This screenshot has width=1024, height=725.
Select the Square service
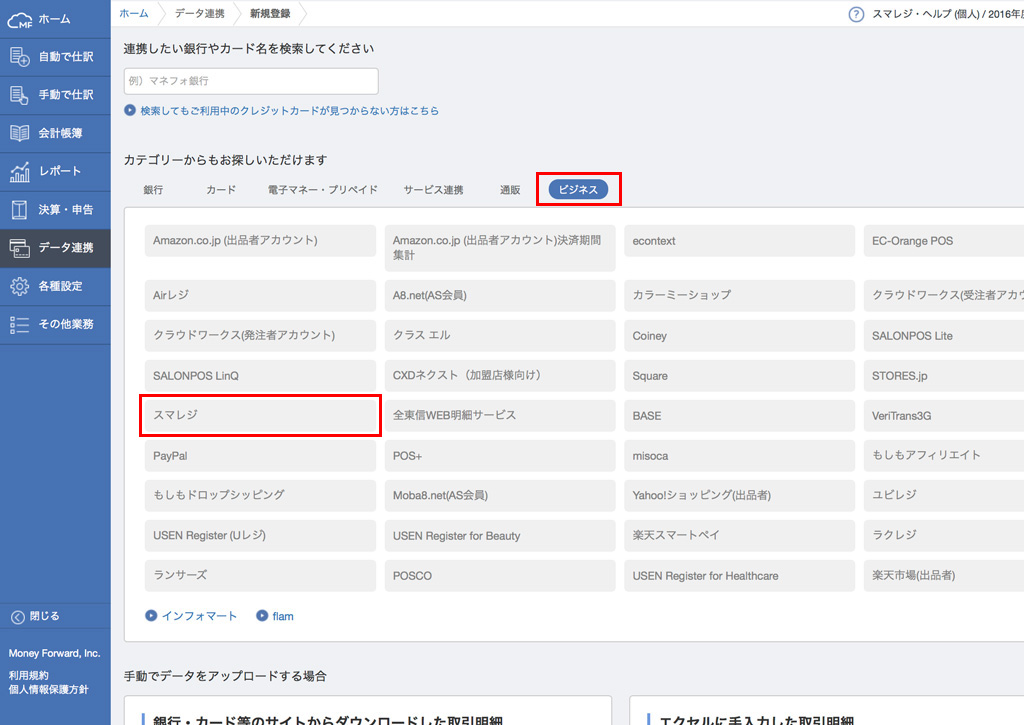740,376
